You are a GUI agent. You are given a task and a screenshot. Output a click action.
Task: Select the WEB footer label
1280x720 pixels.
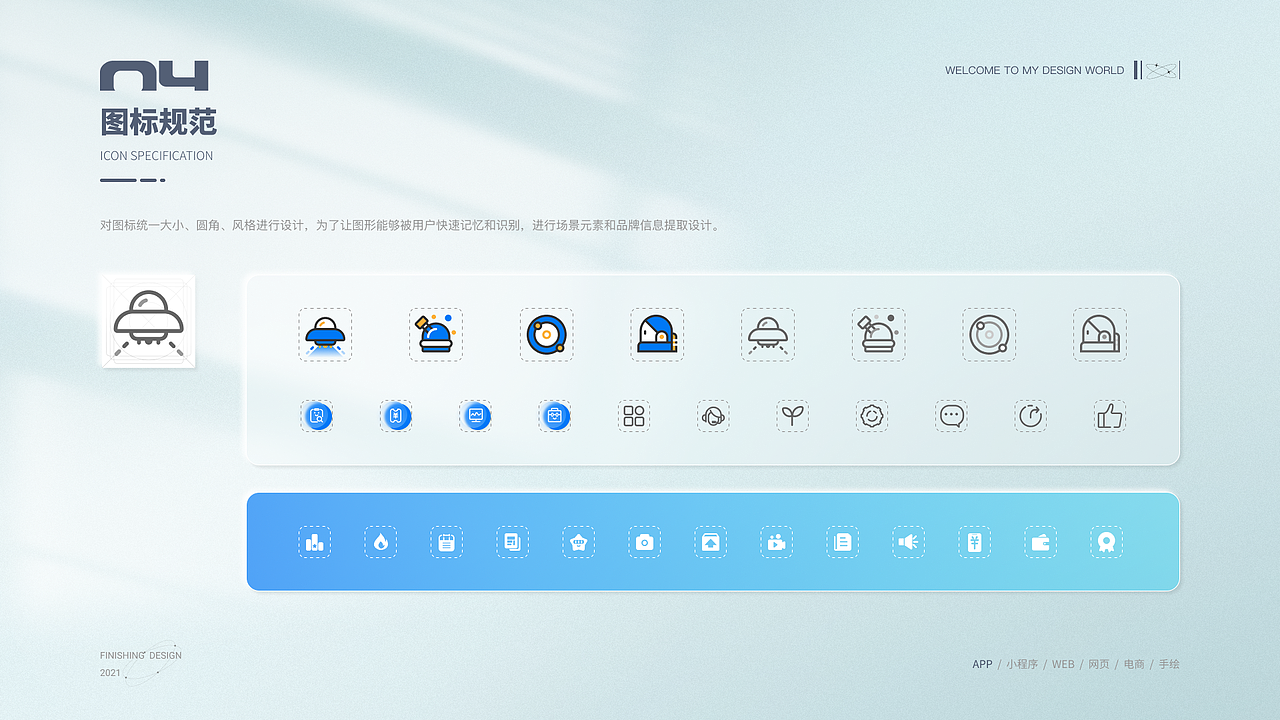pos(1063,664)
